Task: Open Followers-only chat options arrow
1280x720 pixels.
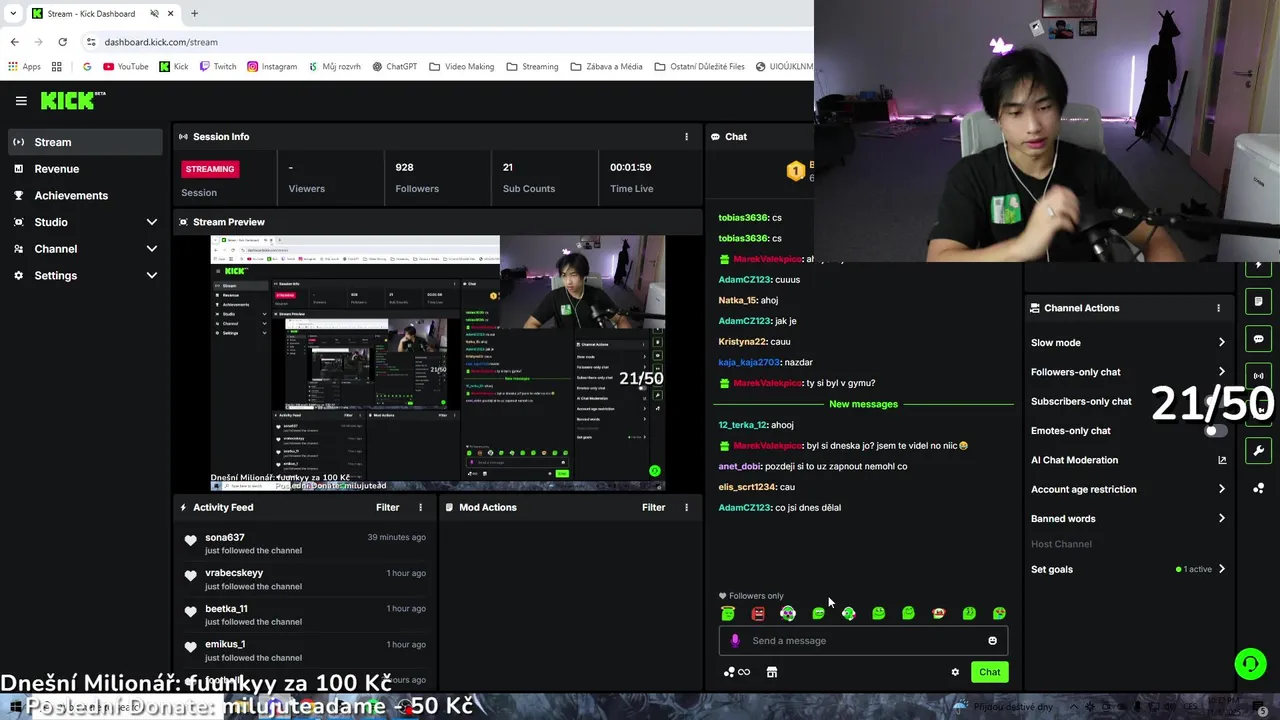Action: 1221,372
